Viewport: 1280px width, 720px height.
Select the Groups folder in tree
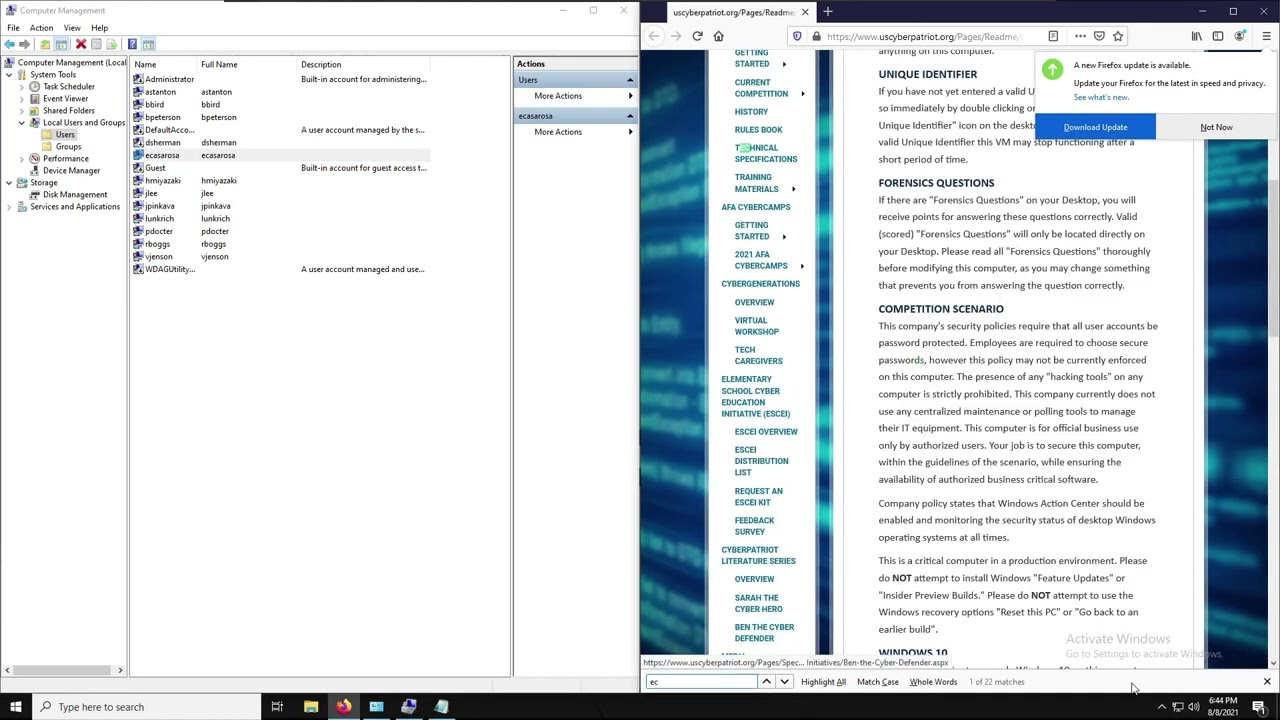(x=68, y=147)
